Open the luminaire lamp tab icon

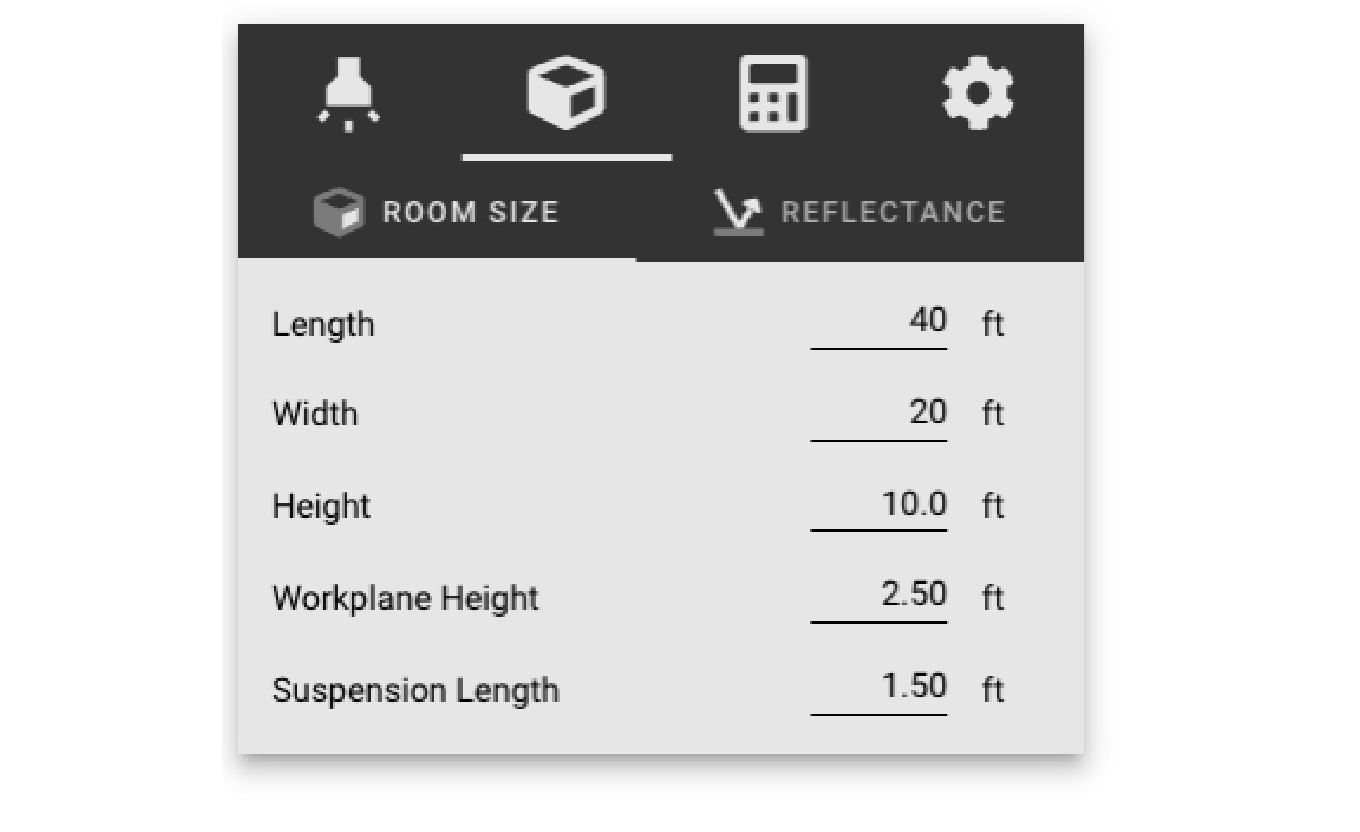click(348, 94)
